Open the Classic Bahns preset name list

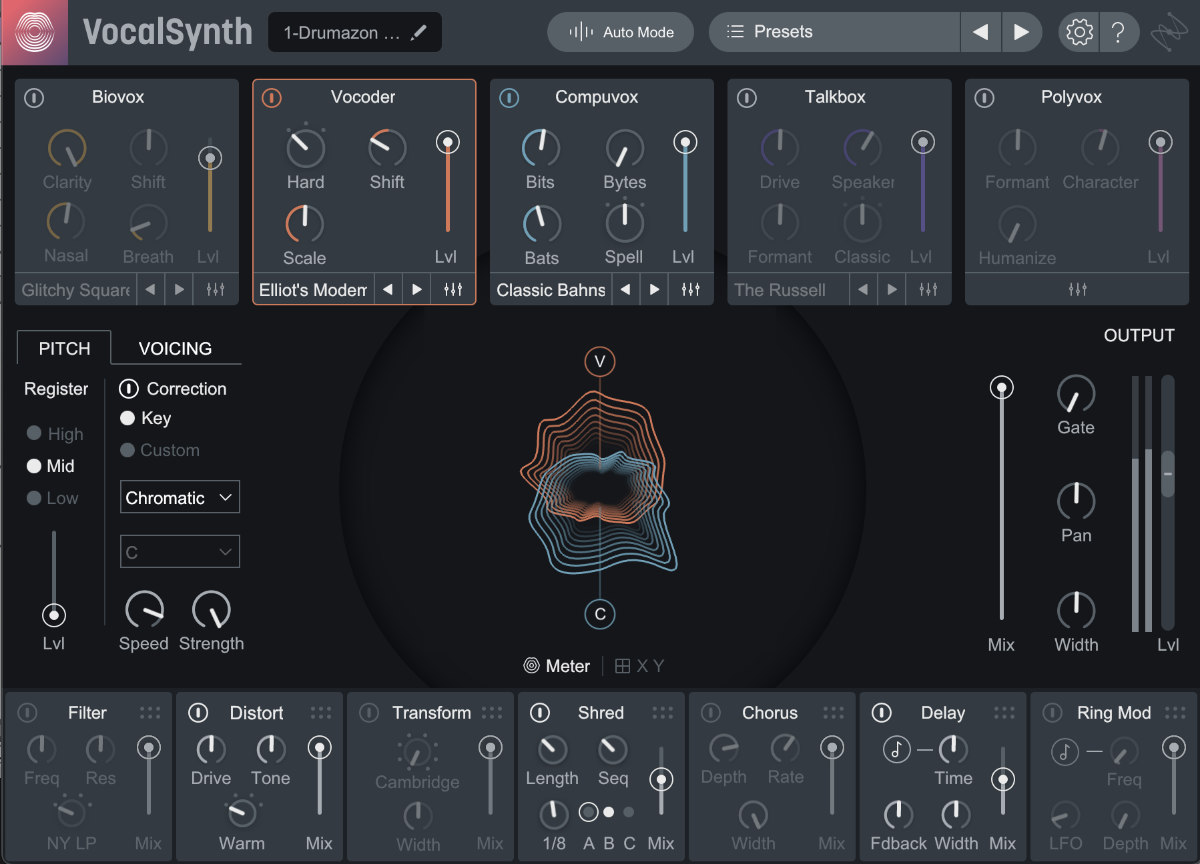551,290
